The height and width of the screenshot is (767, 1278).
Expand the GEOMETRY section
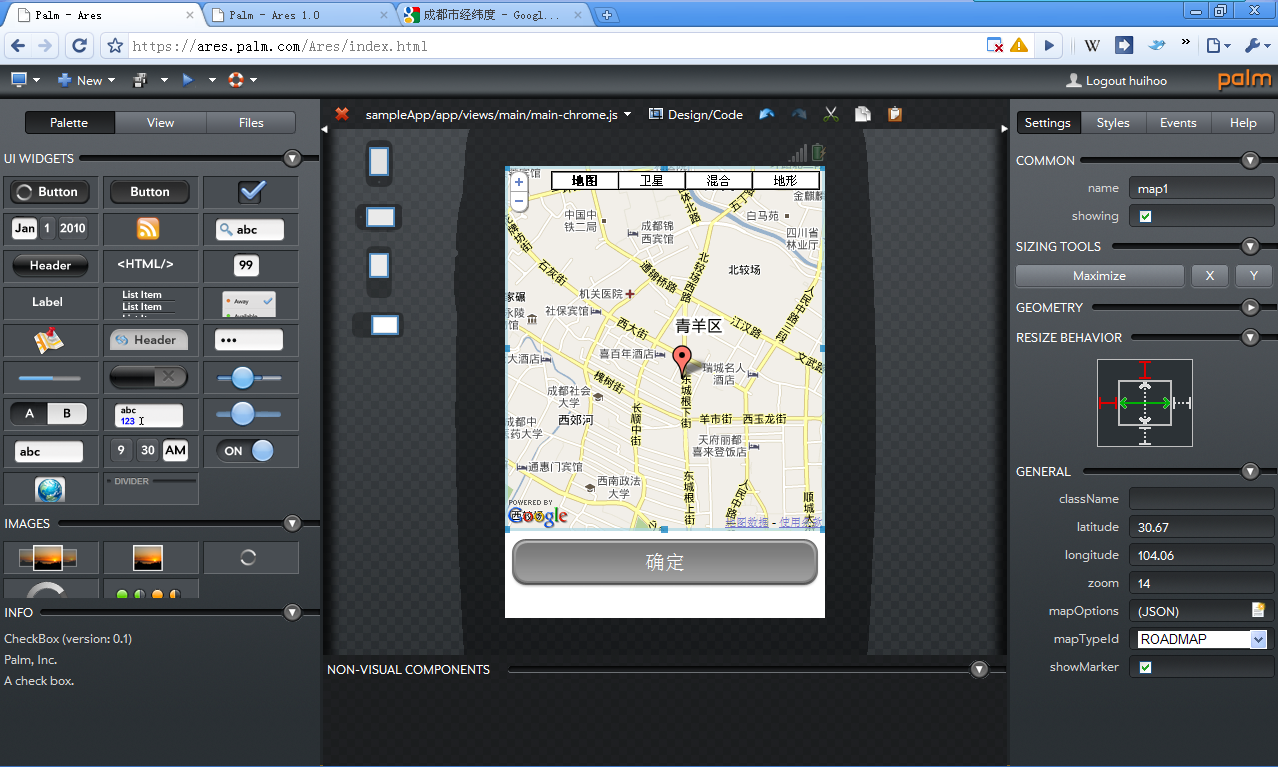coord(1250,307)
